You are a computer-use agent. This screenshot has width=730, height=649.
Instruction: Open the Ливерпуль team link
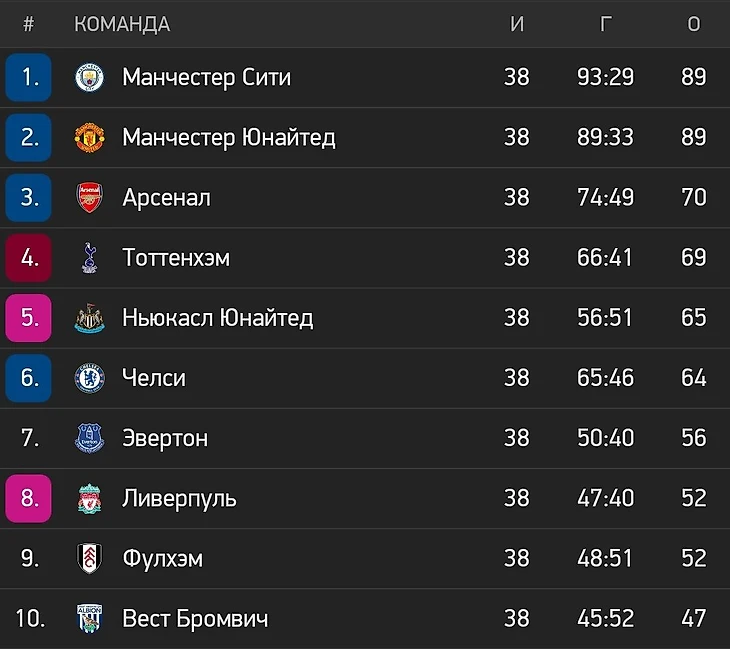(179, 498)
